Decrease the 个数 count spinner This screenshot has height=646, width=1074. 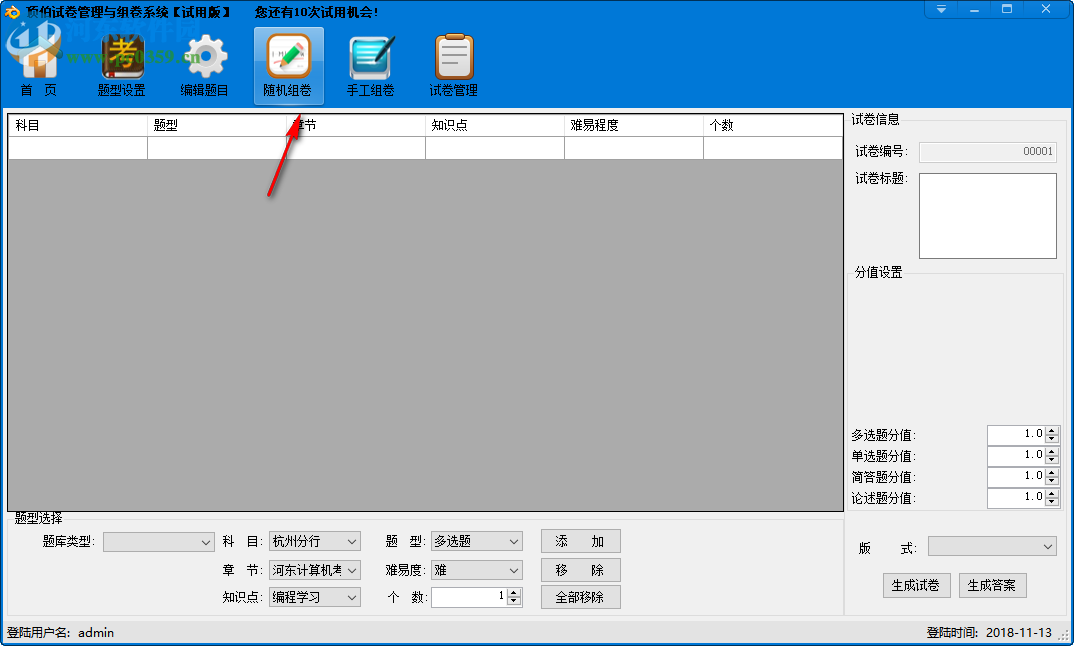(514, 601)
